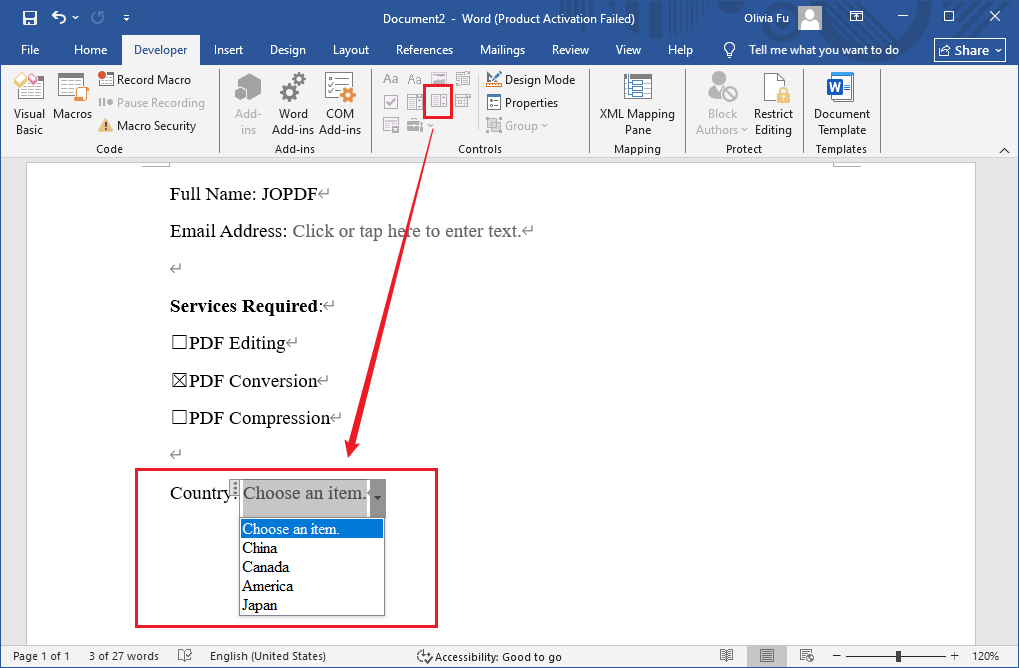
Task: Click Page 1 of 1 status
Action: [41, 656]
